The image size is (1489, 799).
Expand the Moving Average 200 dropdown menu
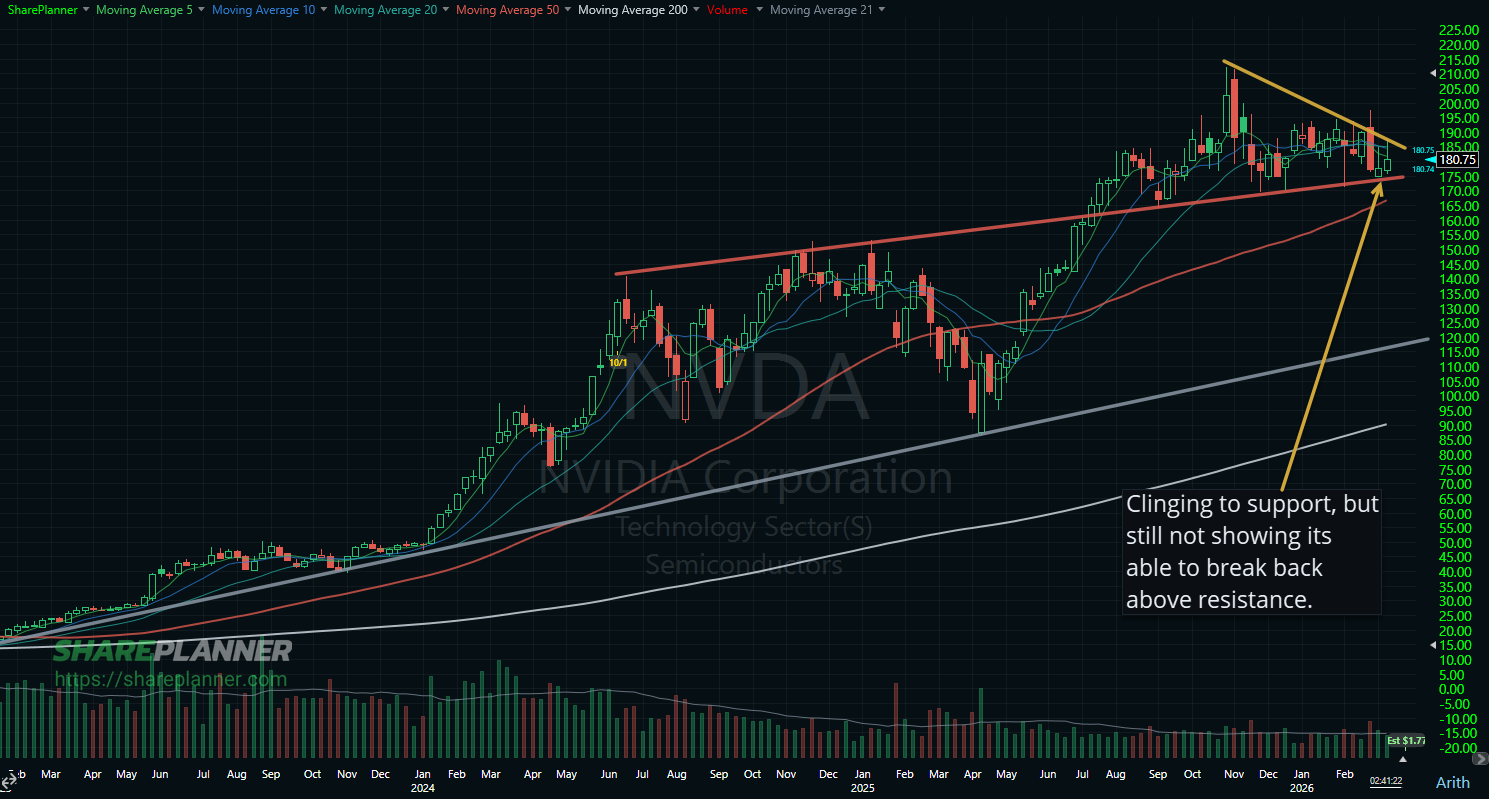click(695, 10)
